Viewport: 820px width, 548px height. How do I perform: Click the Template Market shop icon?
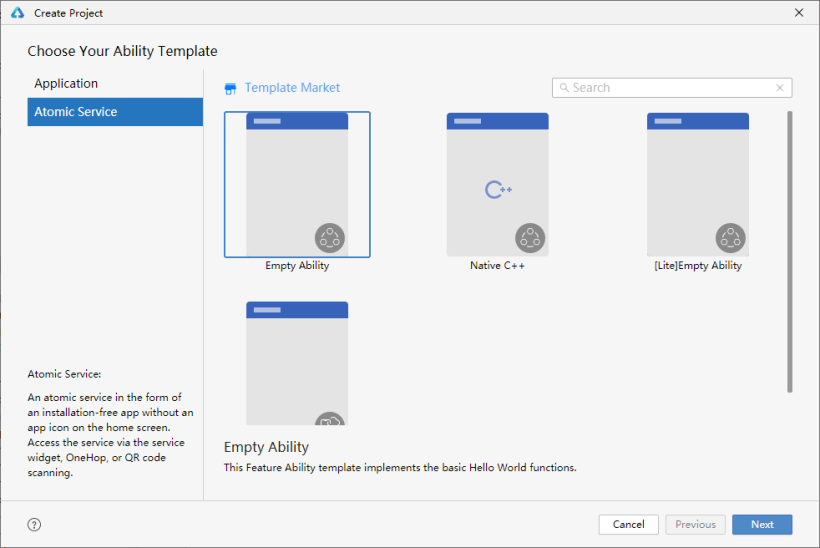(x=230, y=88)
